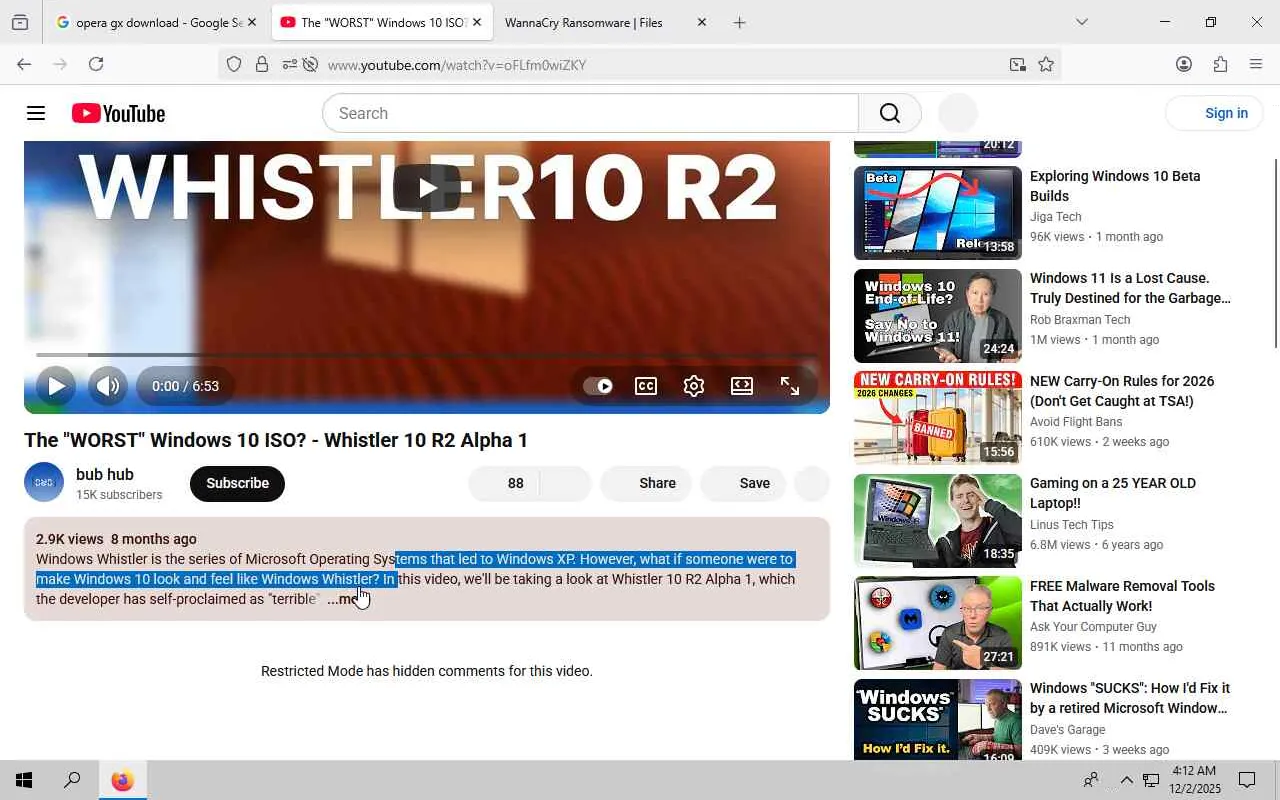1280x800 pixels.
Task: Mute the video with the speaker icon
Action: 108,386
